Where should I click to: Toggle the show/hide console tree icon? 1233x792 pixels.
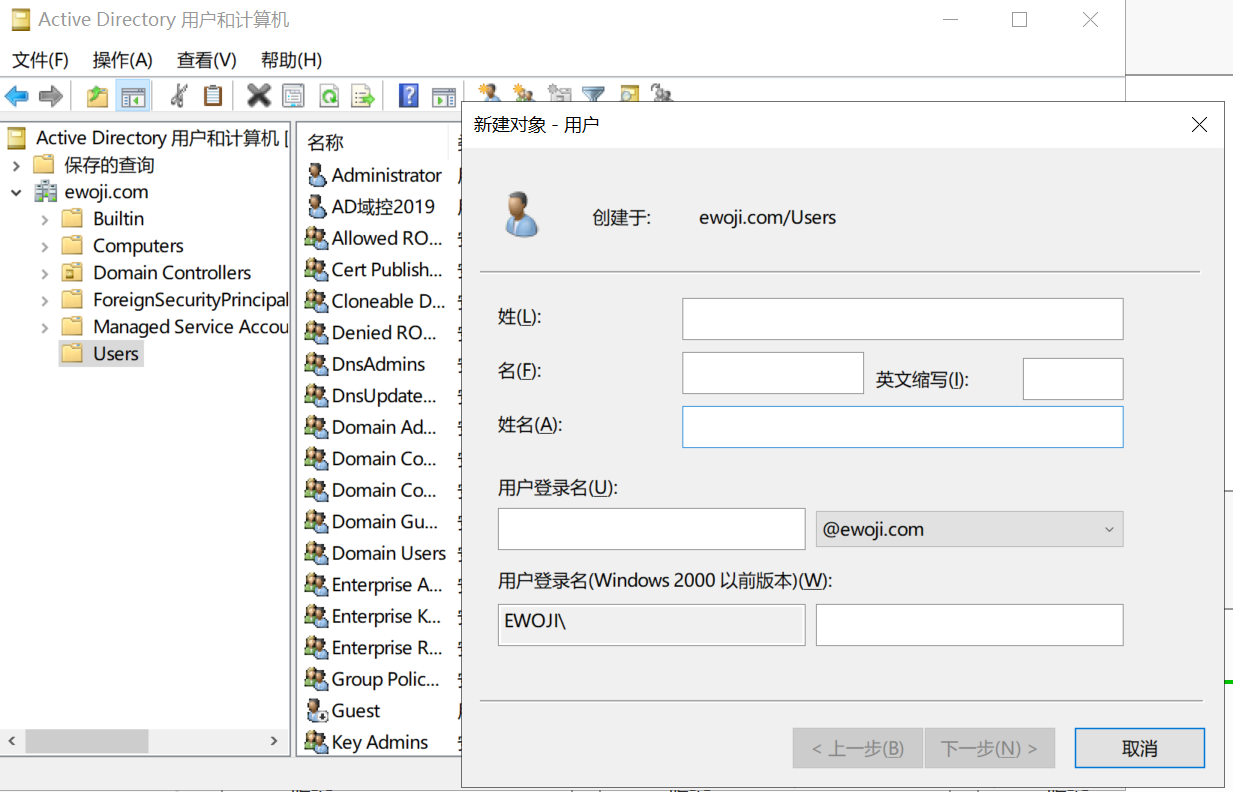coord(133,96)
